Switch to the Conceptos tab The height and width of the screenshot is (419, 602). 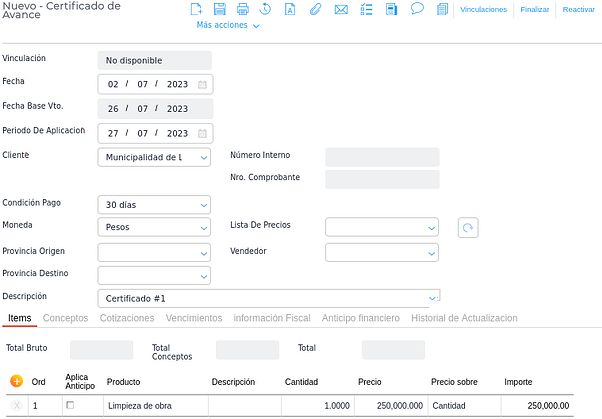(65, 318)
